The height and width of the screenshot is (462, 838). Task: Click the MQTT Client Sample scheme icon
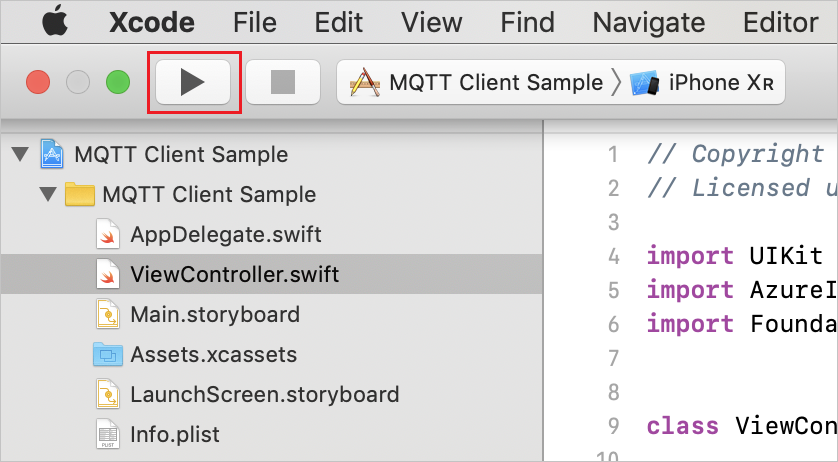click(x=366, y=83)
